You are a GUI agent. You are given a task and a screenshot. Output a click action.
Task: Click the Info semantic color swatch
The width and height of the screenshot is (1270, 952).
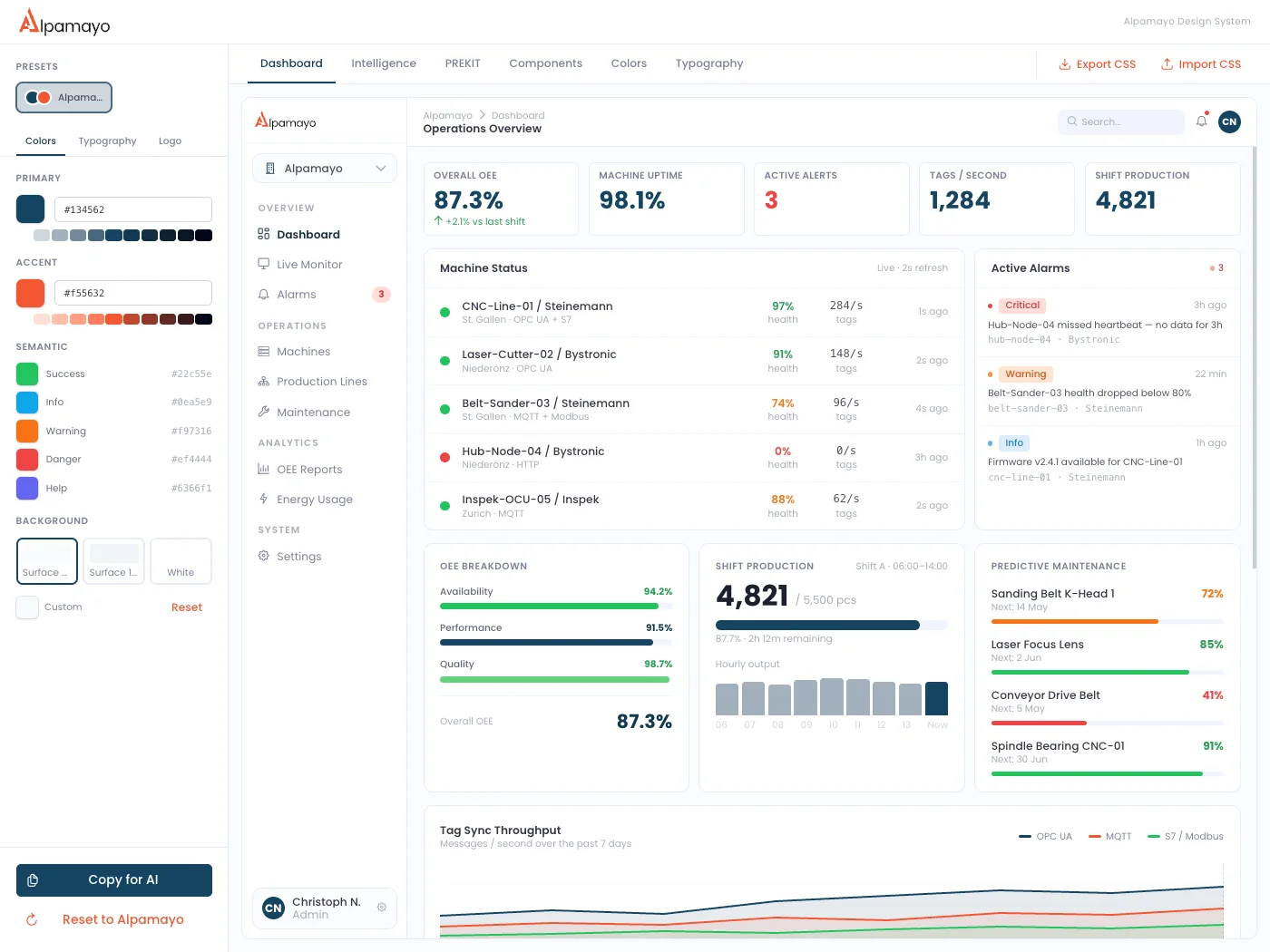[x=27, y=402]
